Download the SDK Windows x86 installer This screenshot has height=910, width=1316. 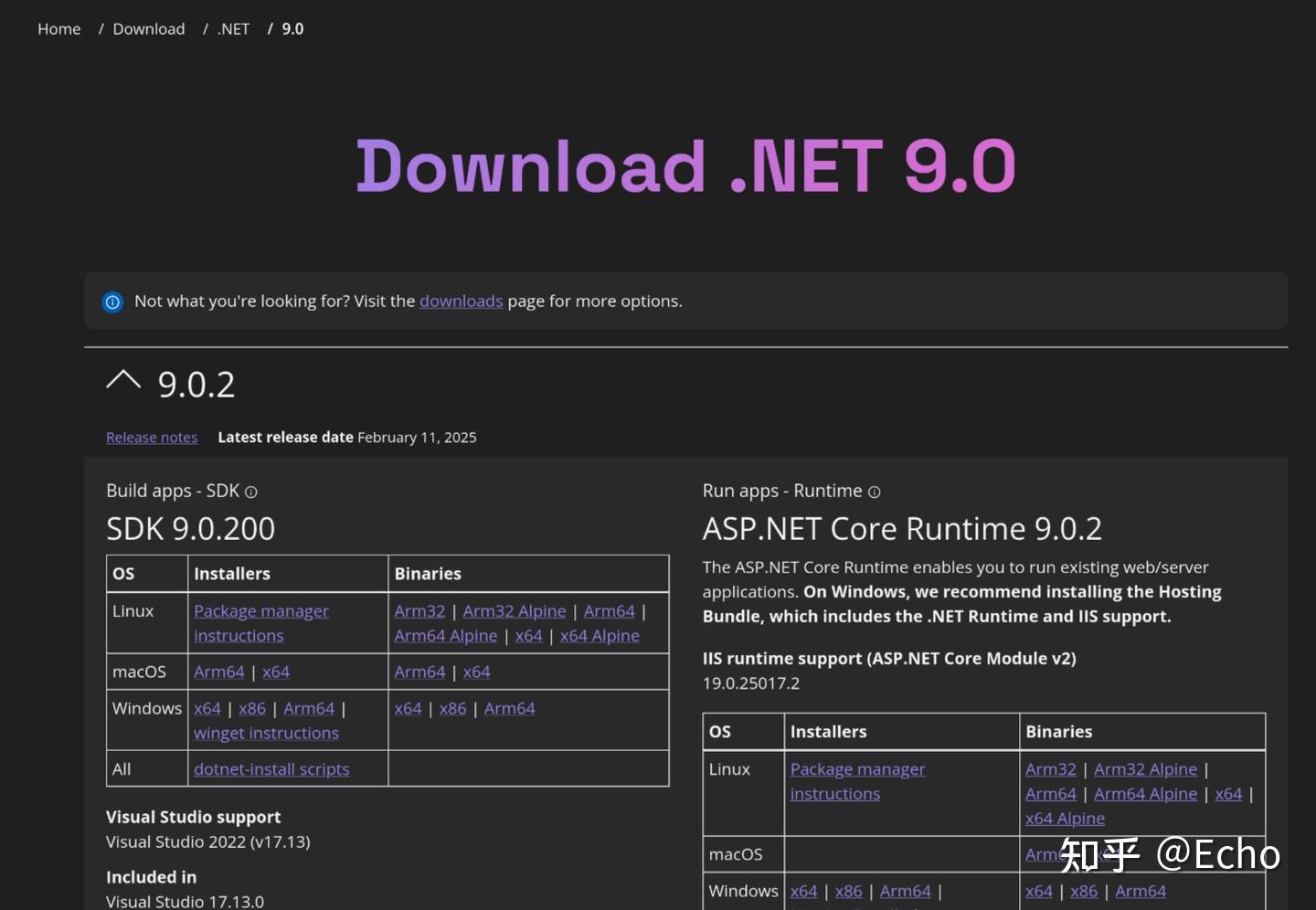(x=252, y=709)
